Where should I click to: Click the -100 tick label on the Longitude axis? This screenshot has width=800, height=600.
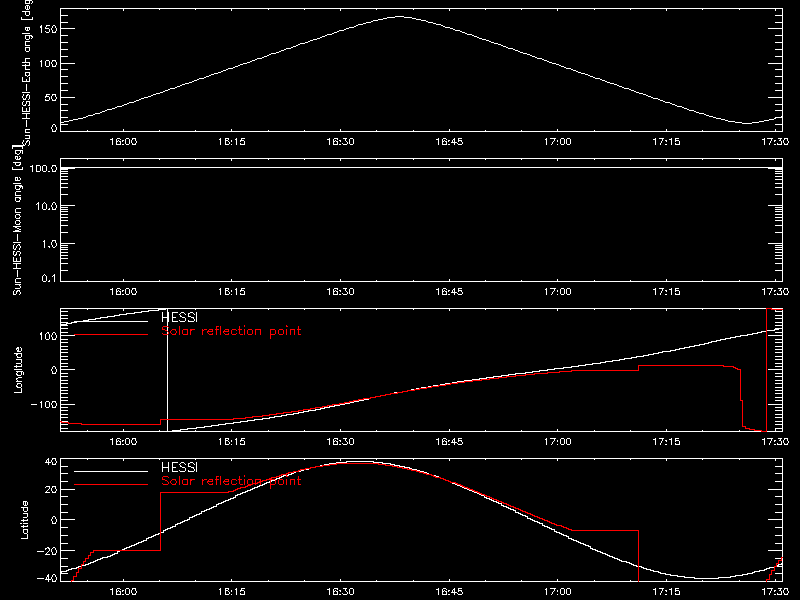coord(44,404)
